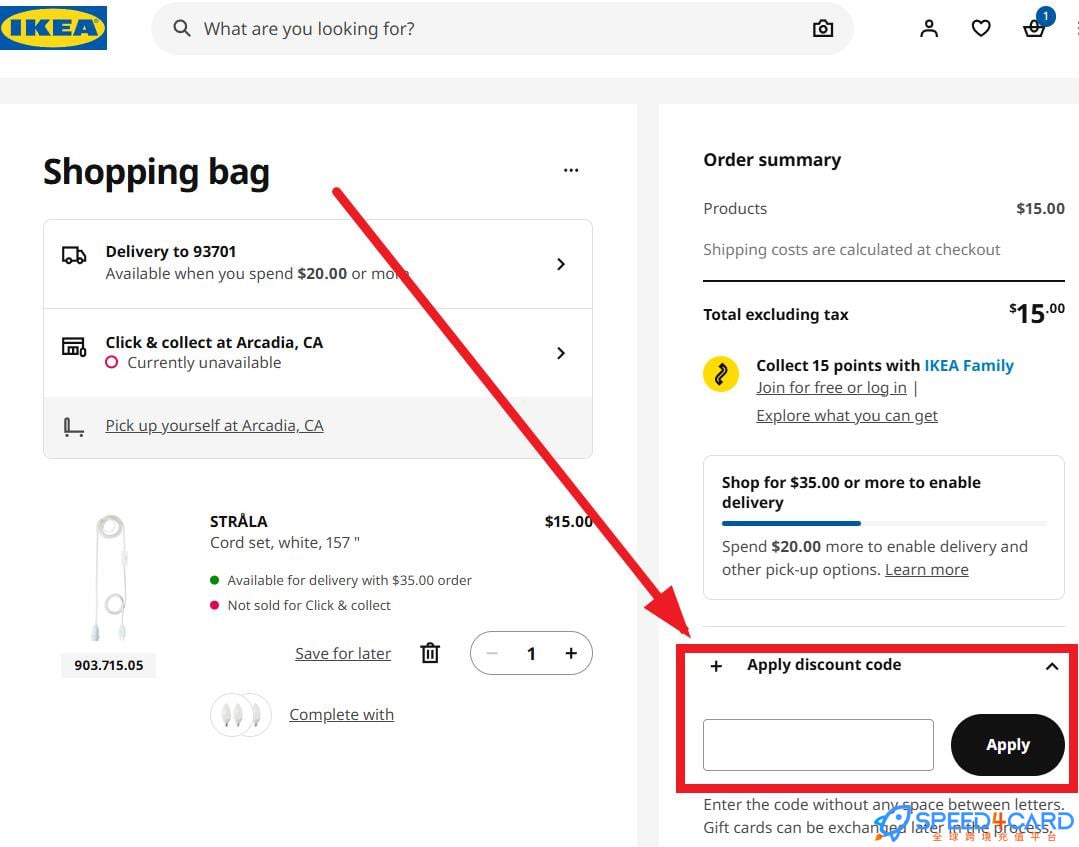Click the IKEA logo to go home

click(x=54, y=28)
